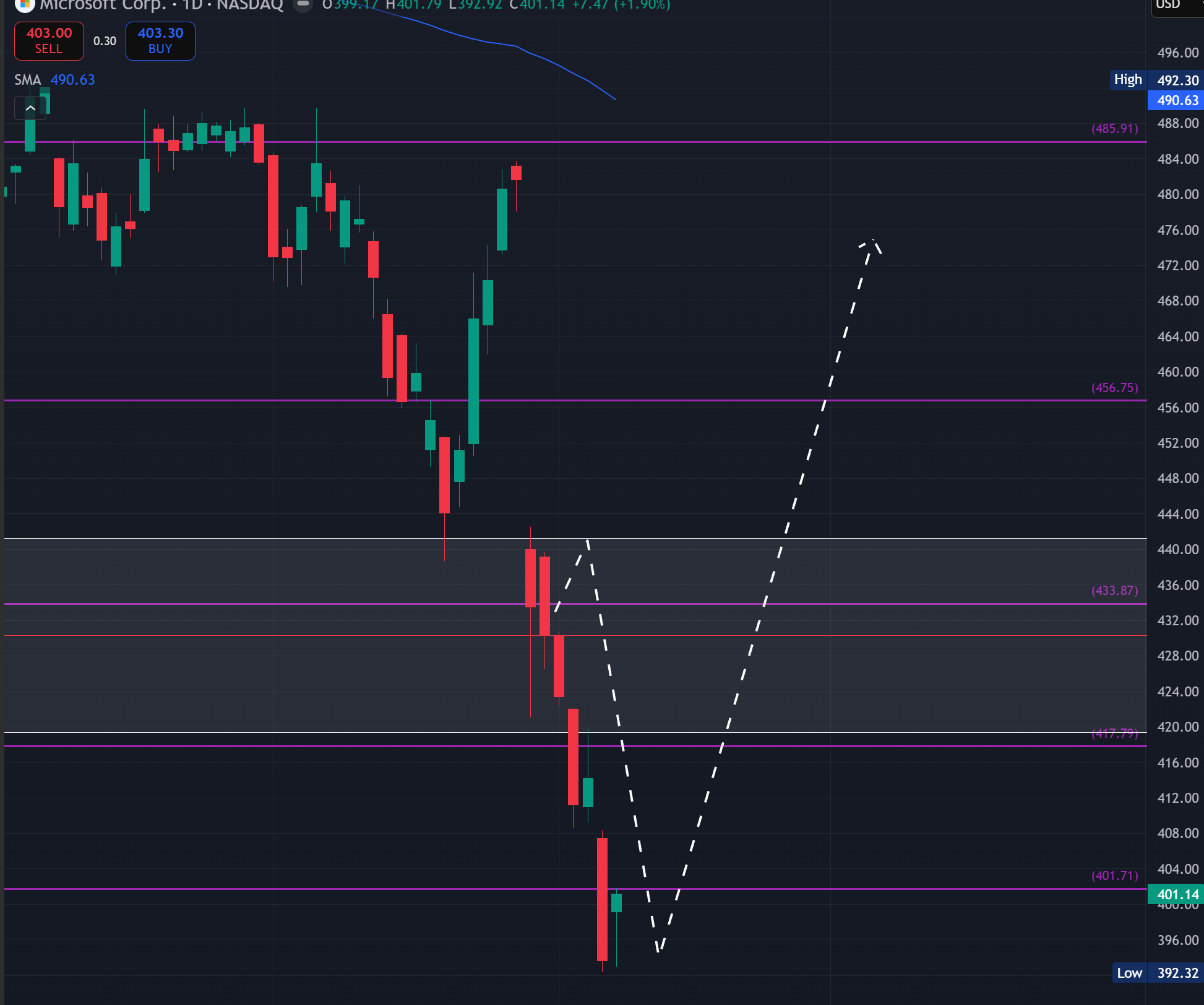Select the white dashed projection arrow tip
The image size is (1204, 1005).
click(872, 242)
